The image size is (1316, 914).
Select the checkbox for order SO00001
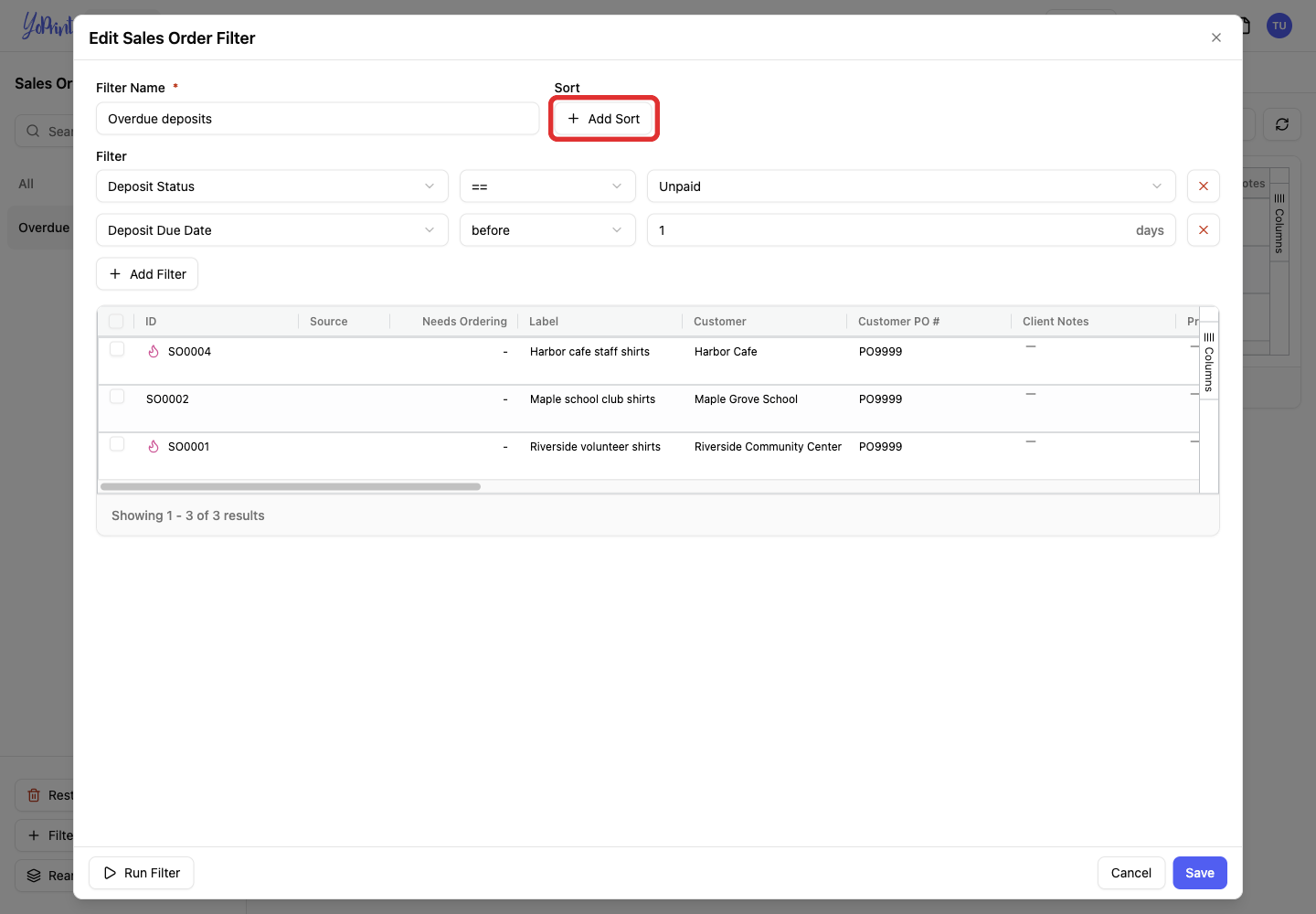tap(117, 444)
